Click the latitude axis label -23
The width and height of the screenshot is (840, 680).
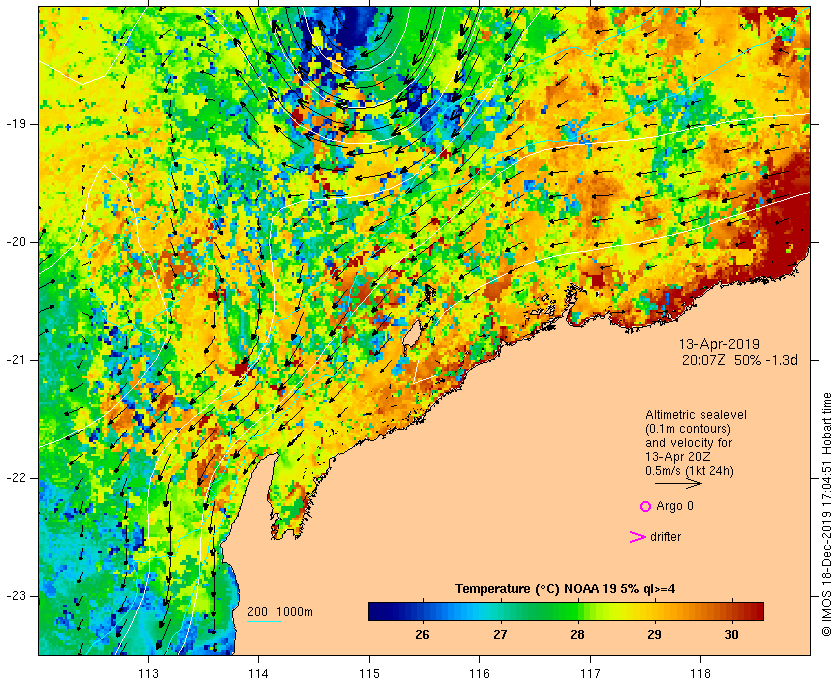16,596
